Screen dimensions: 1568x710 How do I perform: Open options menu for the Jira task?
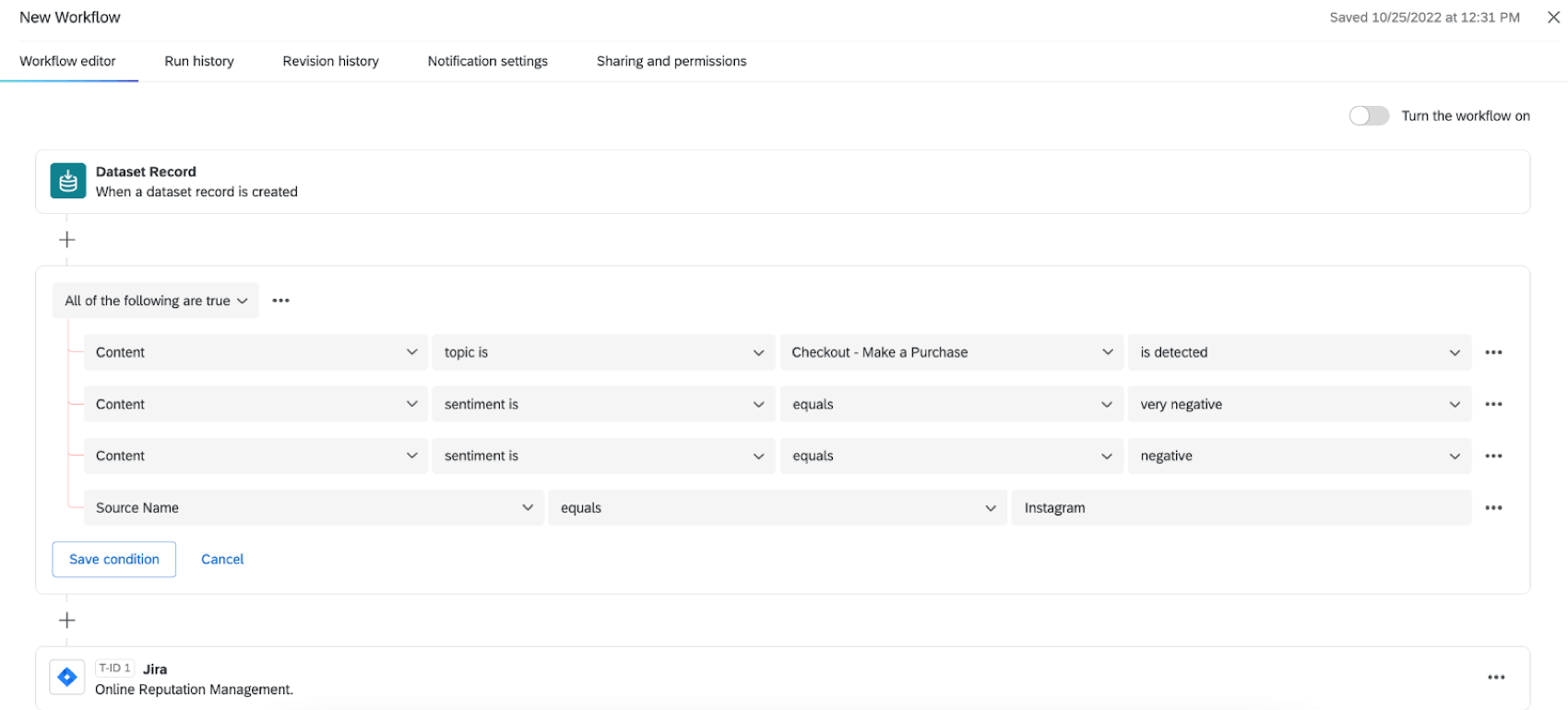1496,678
